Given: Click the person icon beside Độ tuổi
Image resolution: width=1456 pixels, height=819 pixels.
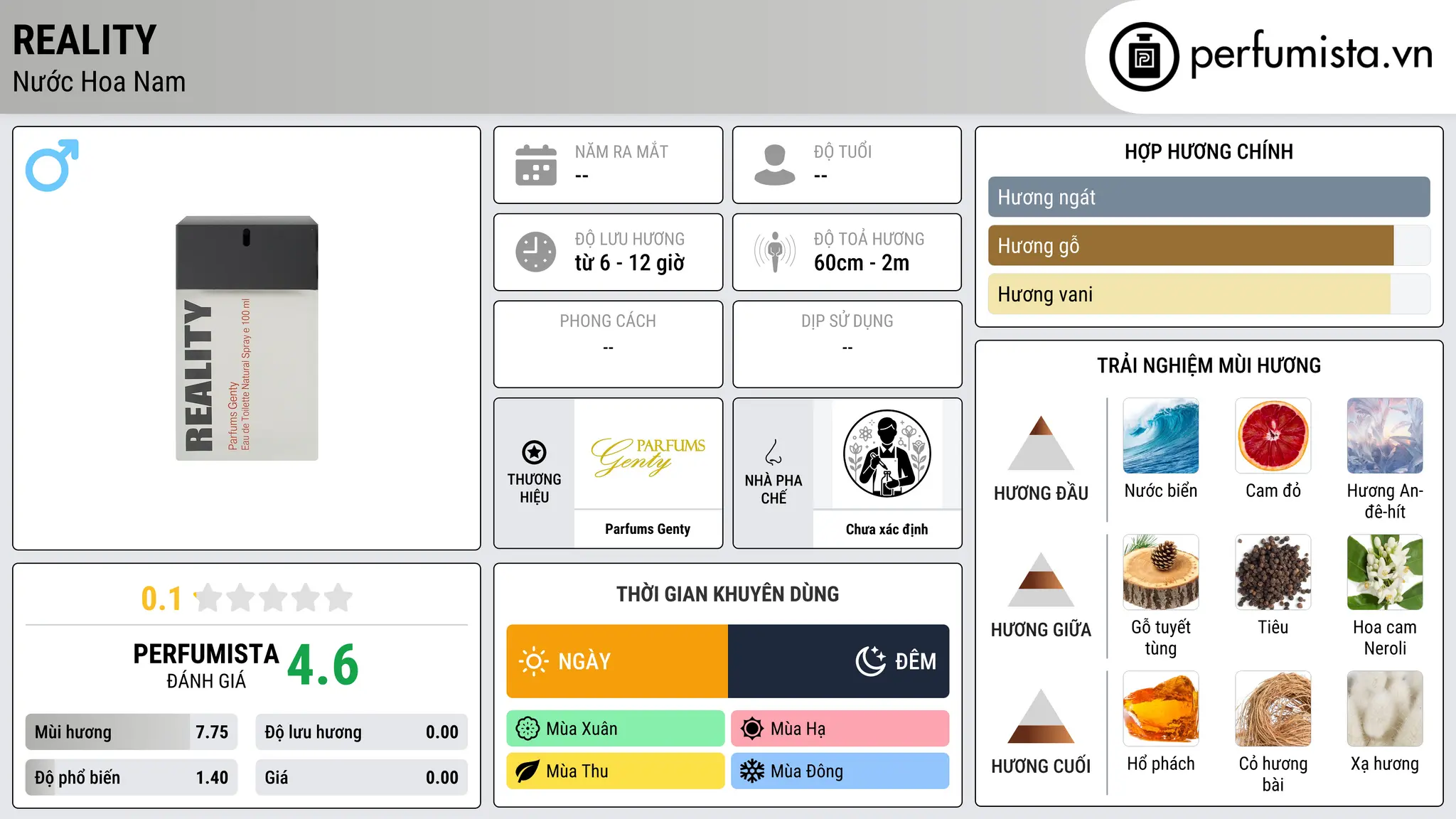Looking at the screenshot, I should coord(775,165).
